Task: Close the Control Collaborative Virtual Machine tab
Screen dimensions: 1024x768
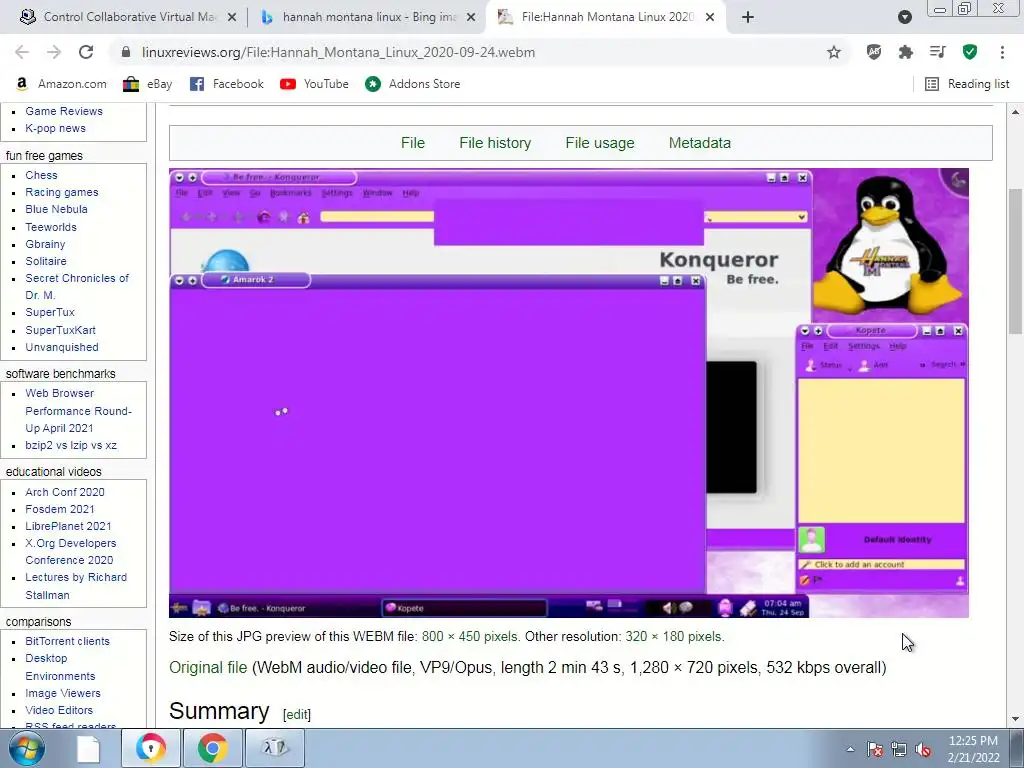Action: (232, 18)
